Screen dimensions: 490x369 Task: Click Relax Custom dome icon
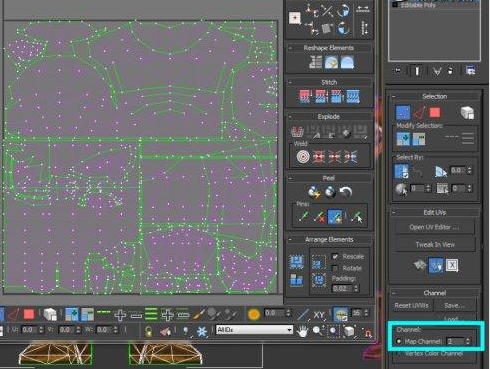click(x=347, y=62)
